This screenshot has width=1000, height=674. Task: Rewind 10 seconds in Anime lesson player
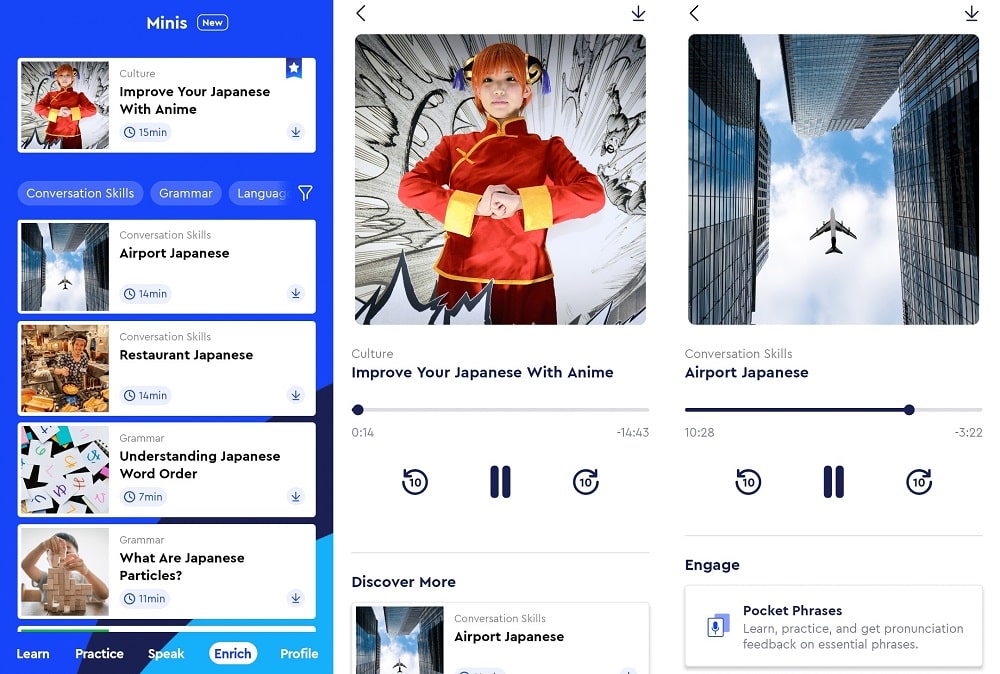pos(415,482)
